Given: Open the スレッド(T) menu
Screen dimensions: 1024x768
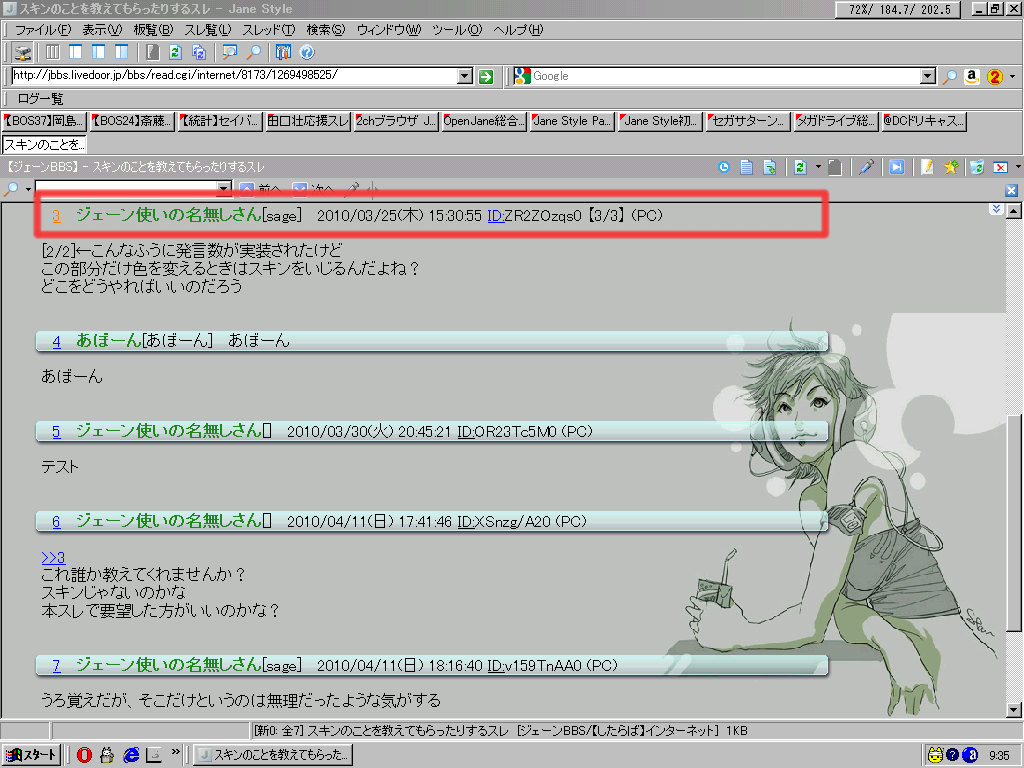Looking at the screenshot, I should coord(268,30).
